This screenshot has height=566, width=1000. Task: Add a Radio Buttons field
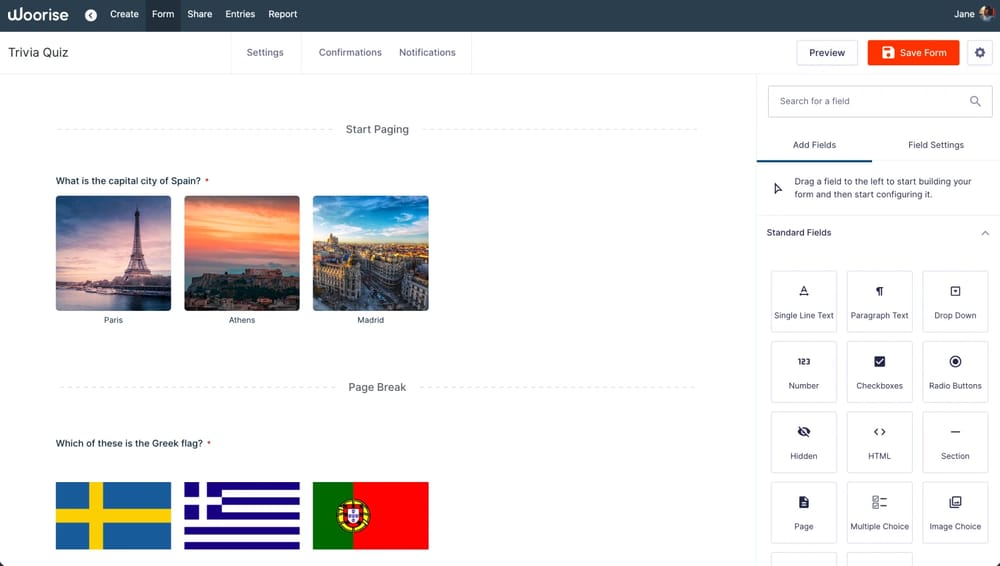click(x=955, y=371)
